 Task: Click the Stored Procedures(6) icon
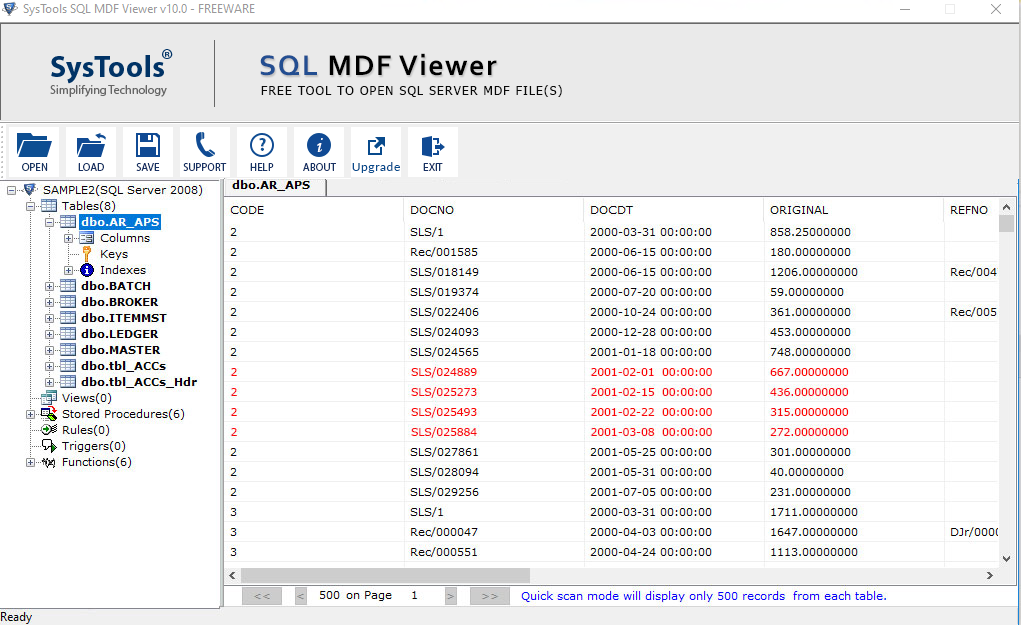pyautogui.click(x=49, y=414)
